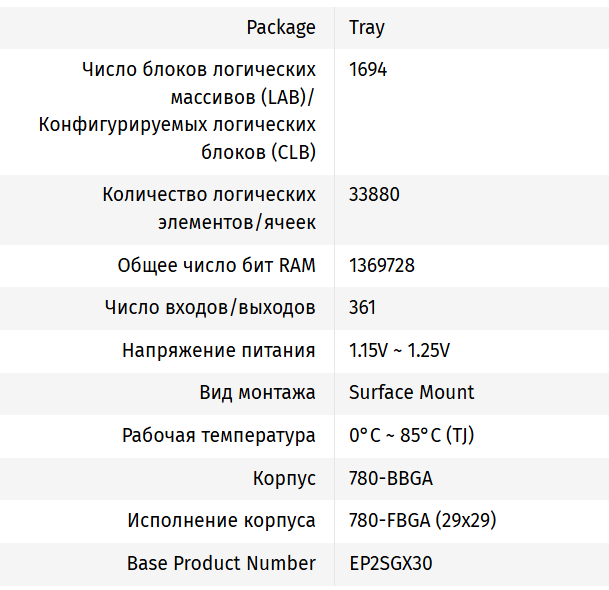
Task: Select the value 1694
Action: 368,70
